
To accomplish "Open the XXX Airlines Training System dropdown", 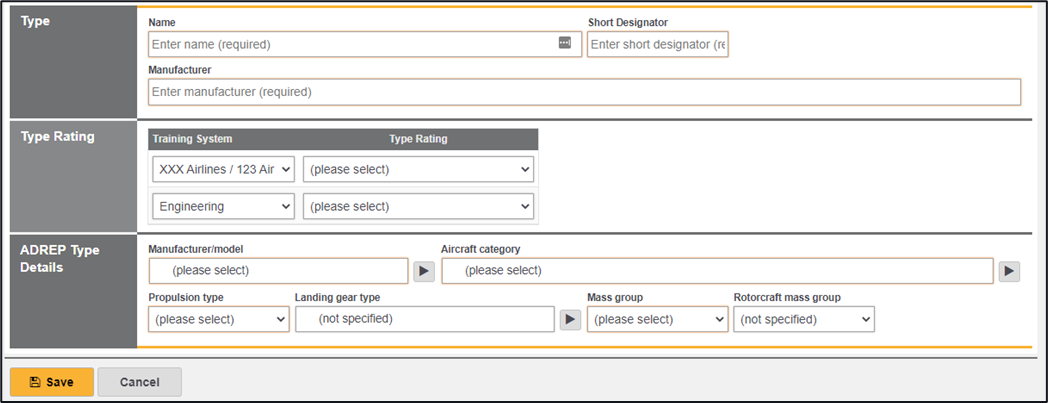I will [x=224, y=169].
